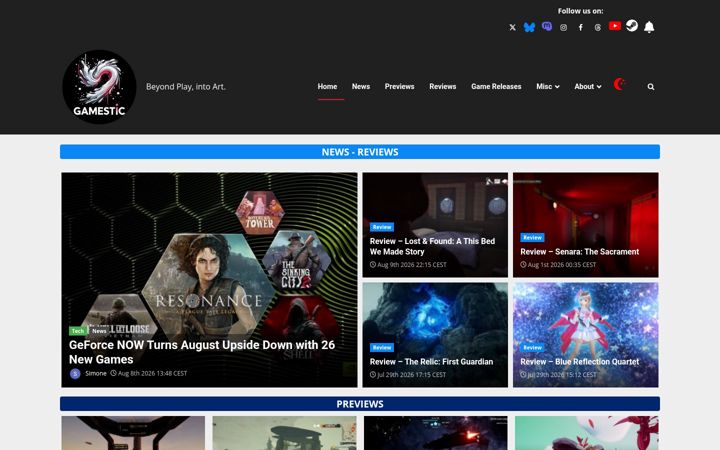Click the green Tech category tag
Screen dimensions: 720x450
pos(78,331)
